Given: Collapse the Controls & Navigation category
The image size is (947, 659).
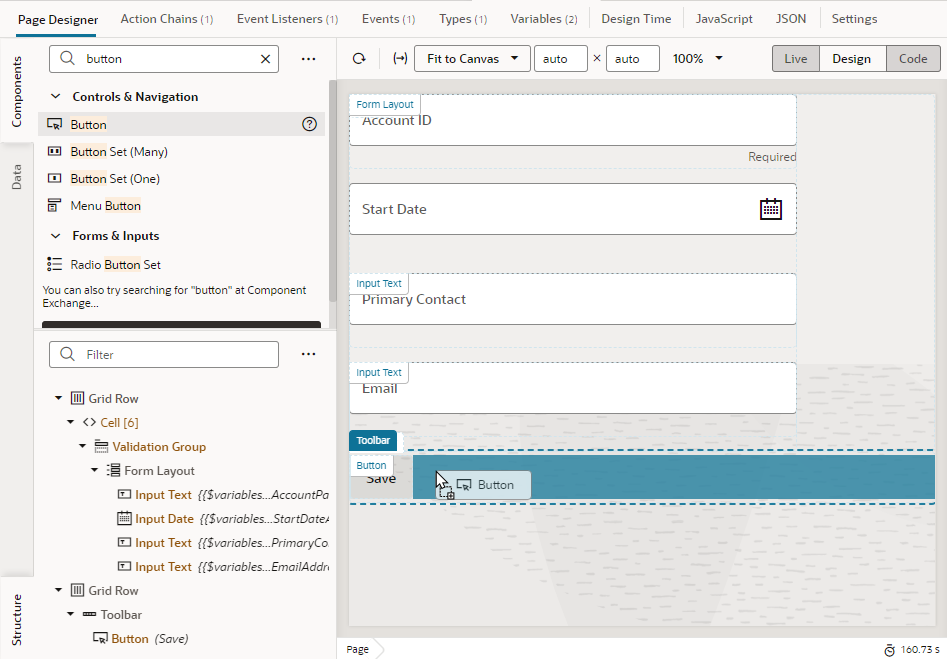Looking at the screenshot, I should [x=56, y=97].
